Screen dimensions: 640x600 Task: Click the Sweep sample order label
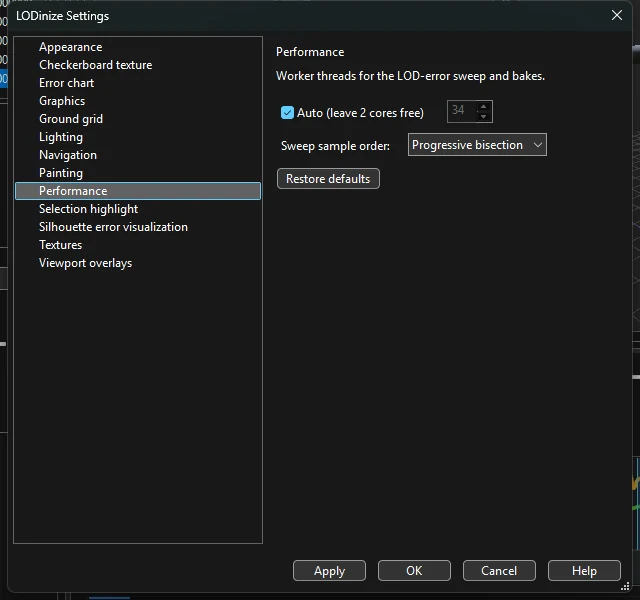[x=335, y=146]
